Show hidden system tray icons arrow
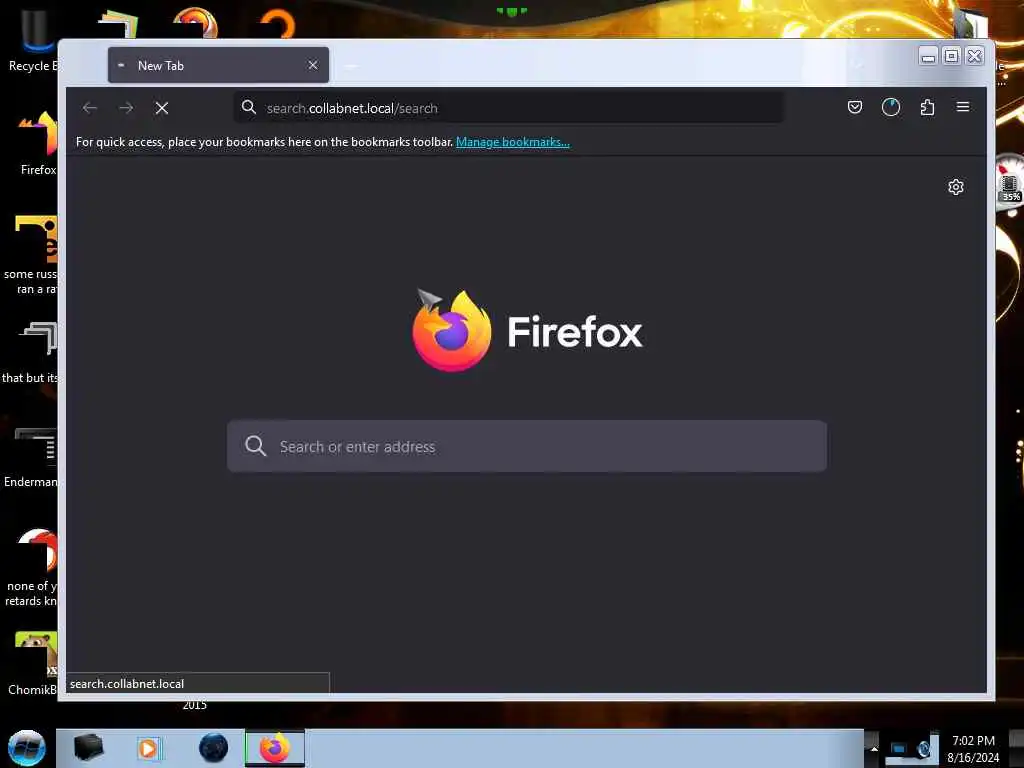This screenshot has width=1024, height=768. (874, 748)
